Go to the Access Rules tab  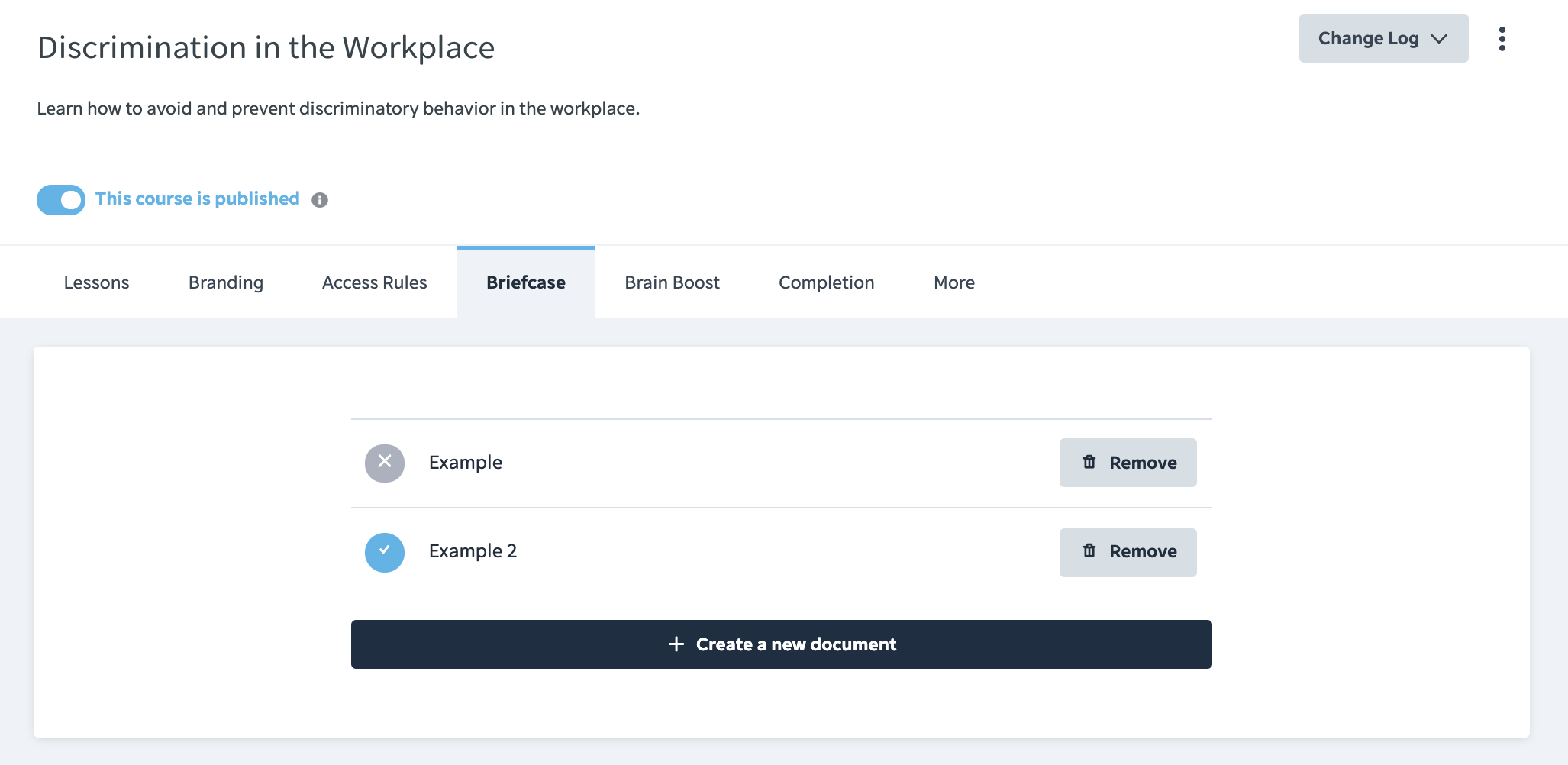point(375,282)
